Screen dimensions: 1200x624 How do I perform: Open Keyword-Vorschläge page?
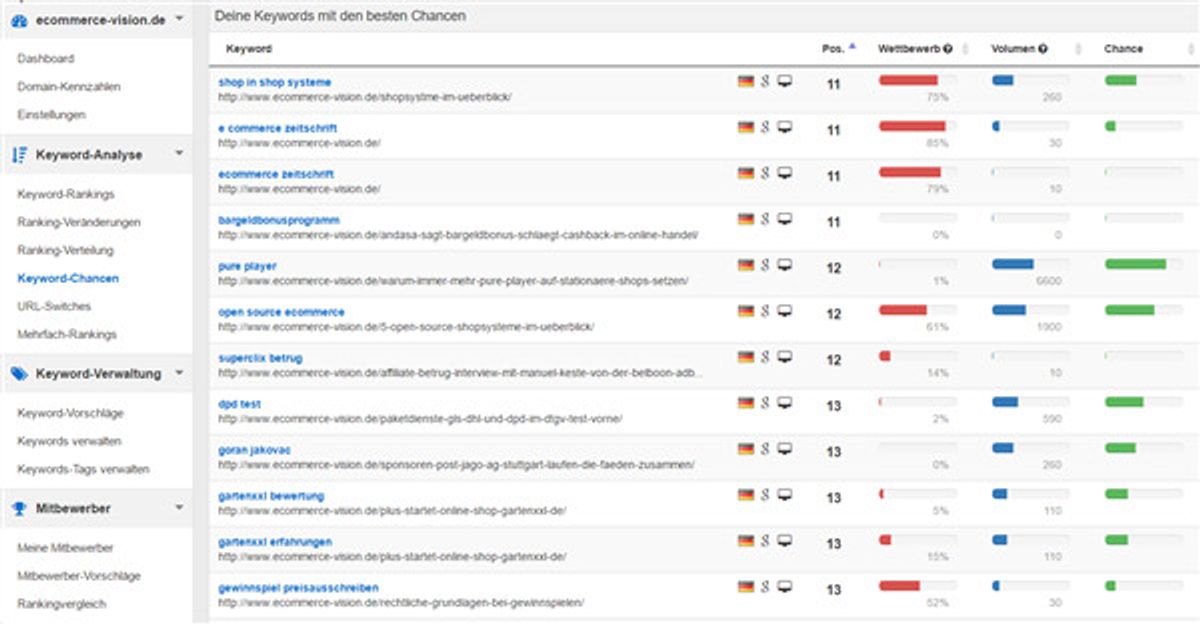[x=71, y=413]
